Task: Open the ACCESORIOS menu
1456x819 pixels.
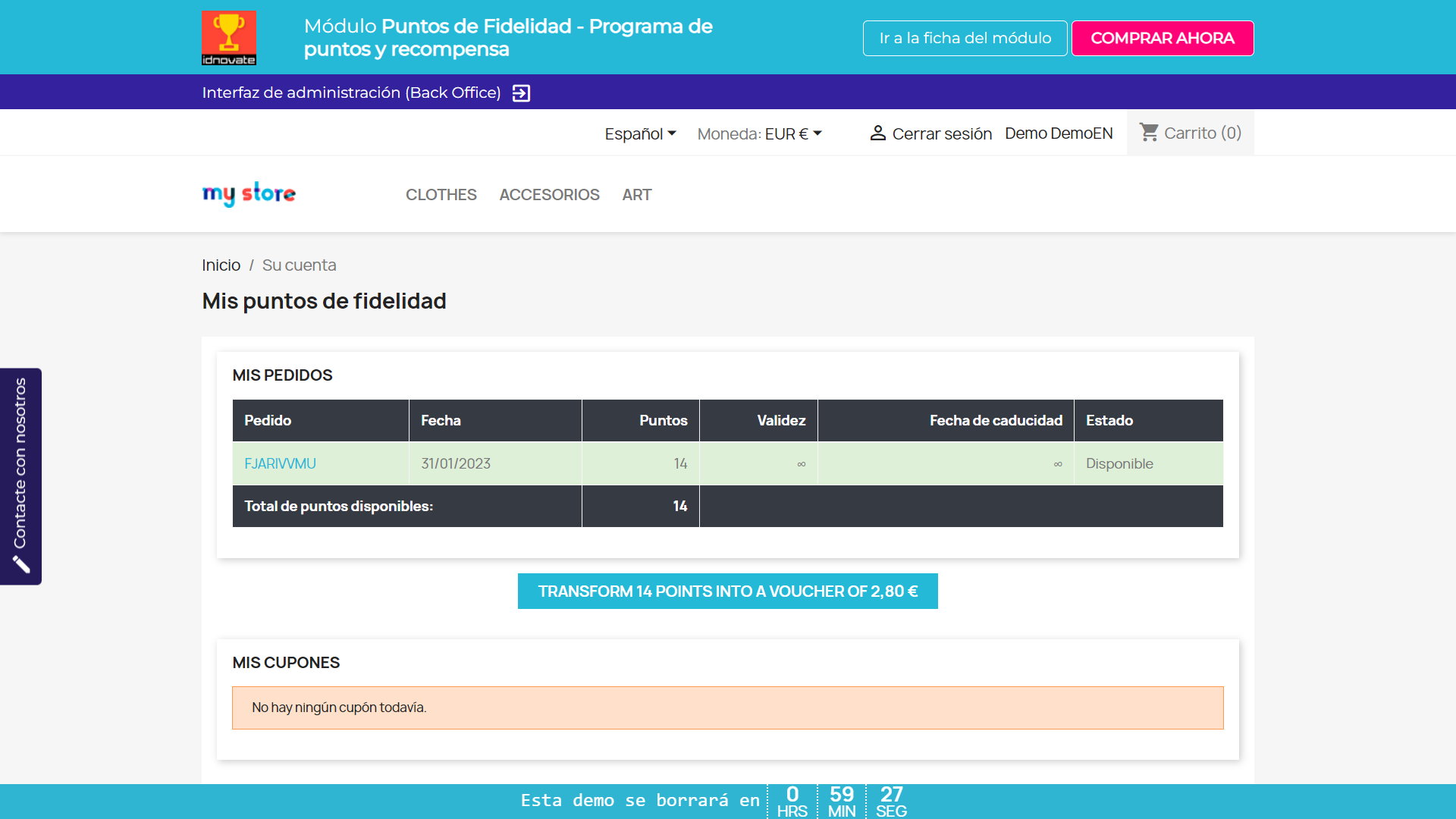Action: coord(549,195)
